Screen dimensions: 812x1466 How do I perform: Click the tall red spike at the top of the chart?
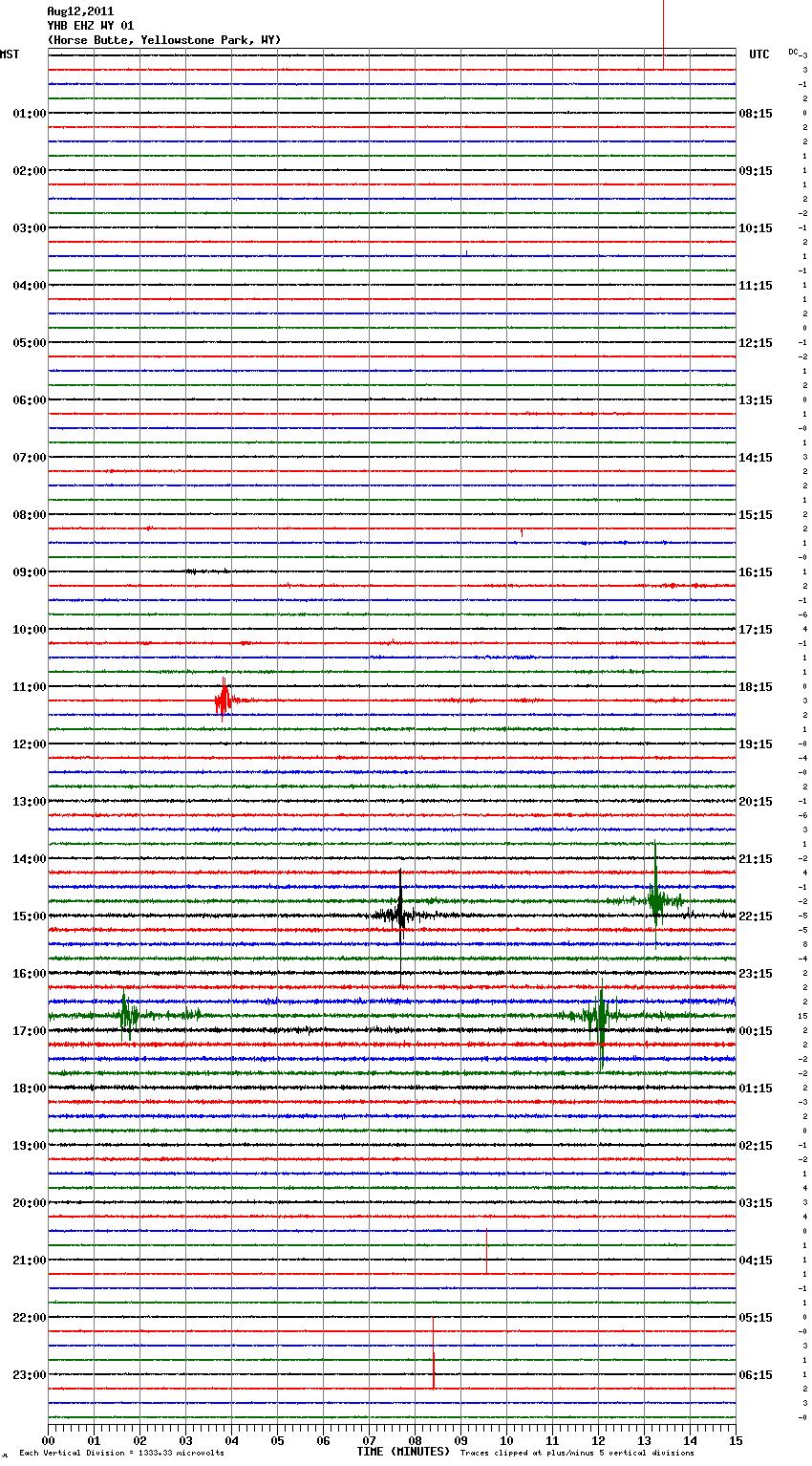(x=663, y=33)
